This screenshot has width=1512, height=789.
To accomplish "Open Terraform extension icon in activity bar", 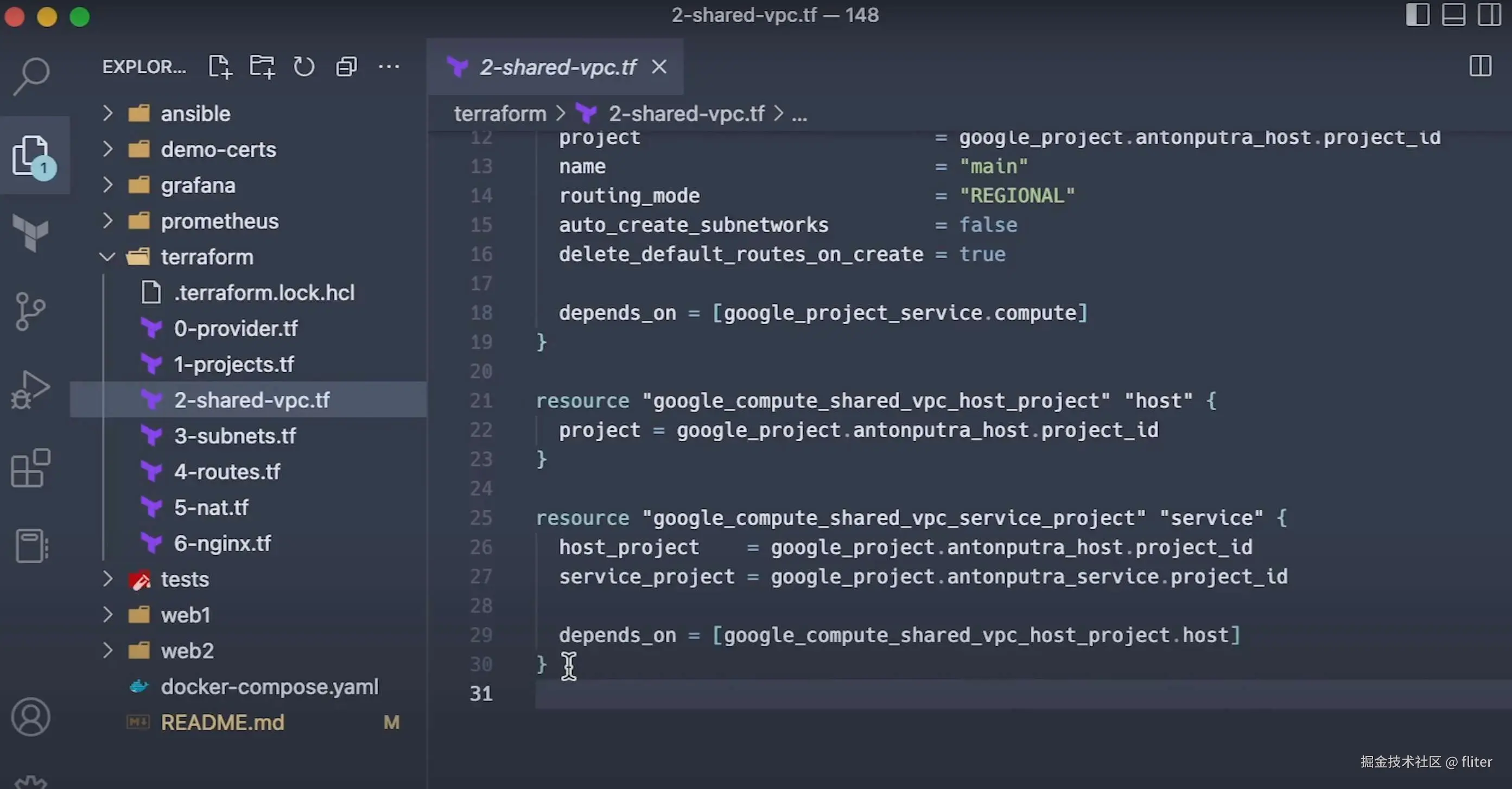I will [x=30, y=233].
